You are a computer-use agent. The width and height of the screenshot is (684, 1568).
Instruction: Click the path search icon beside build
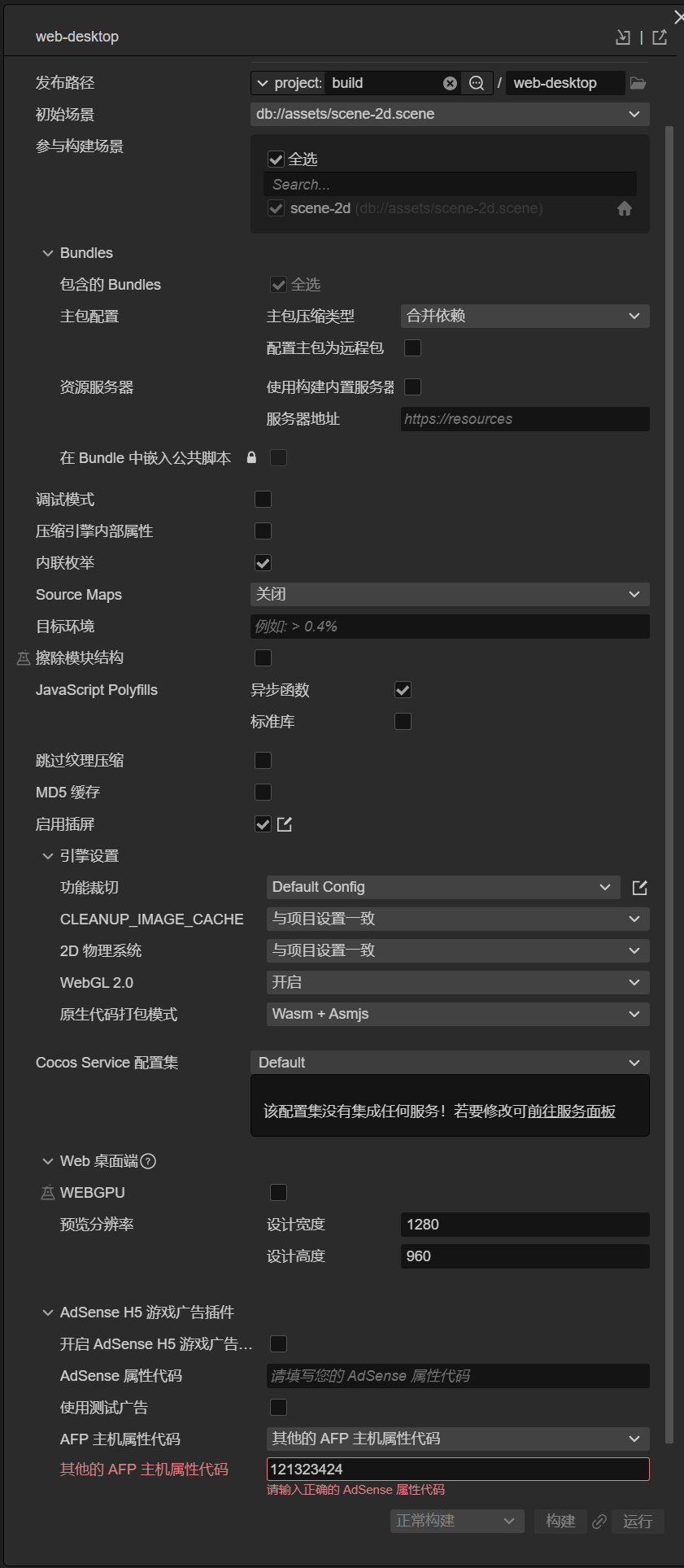coord(477,83)
